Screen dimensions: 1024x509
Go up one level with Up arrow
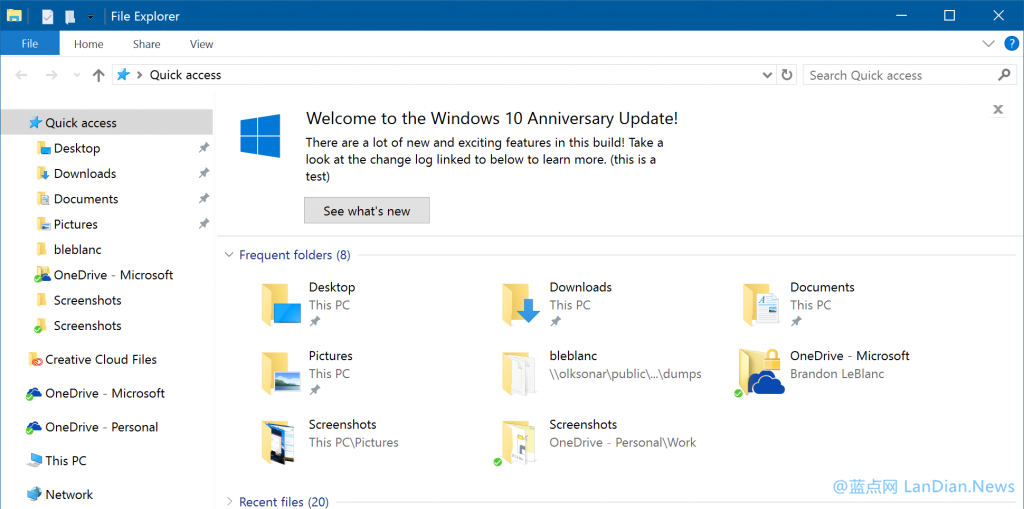click(99, 75)
